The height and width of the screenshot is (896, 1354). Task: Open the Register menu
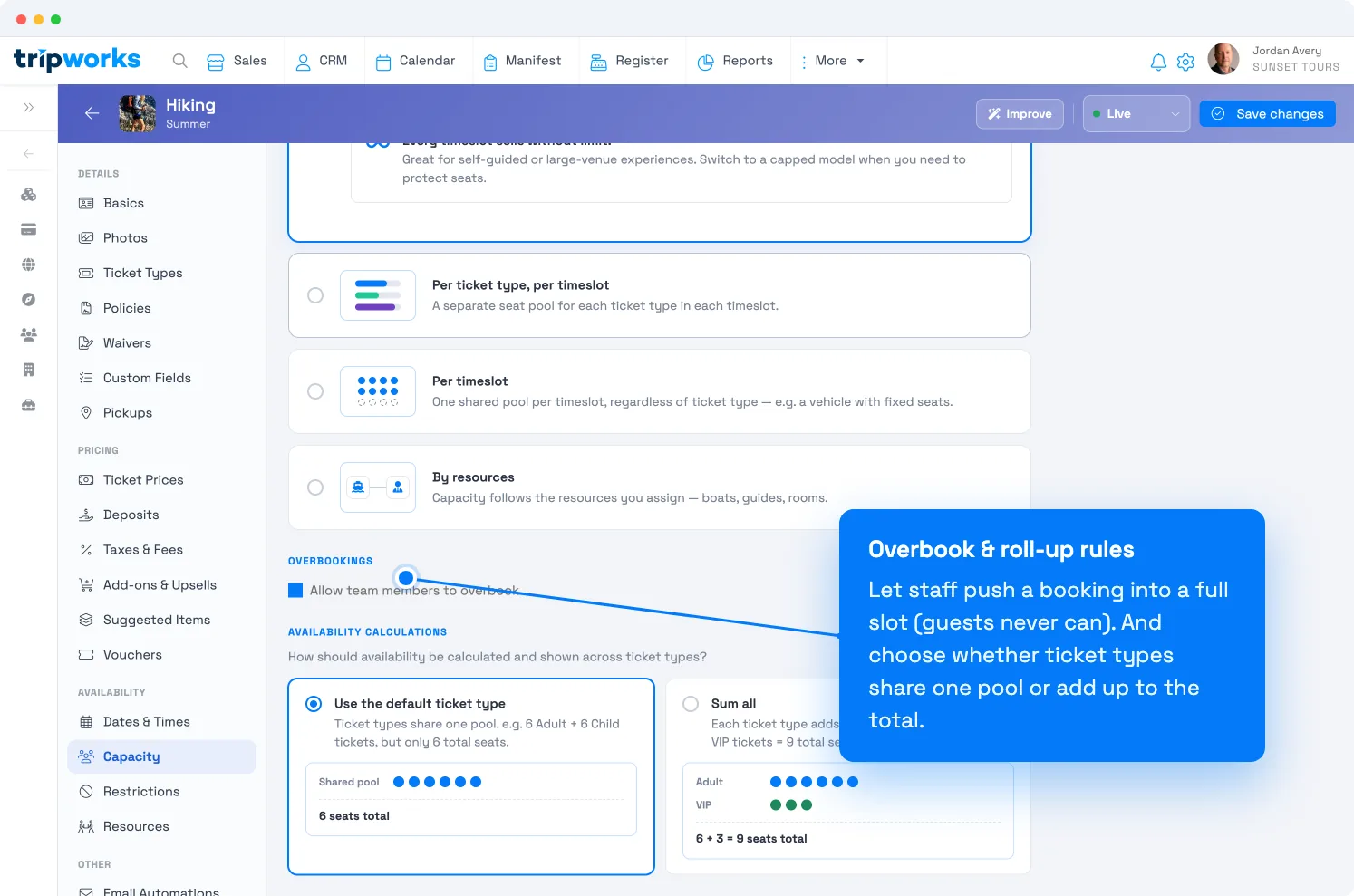coord(629,61)
